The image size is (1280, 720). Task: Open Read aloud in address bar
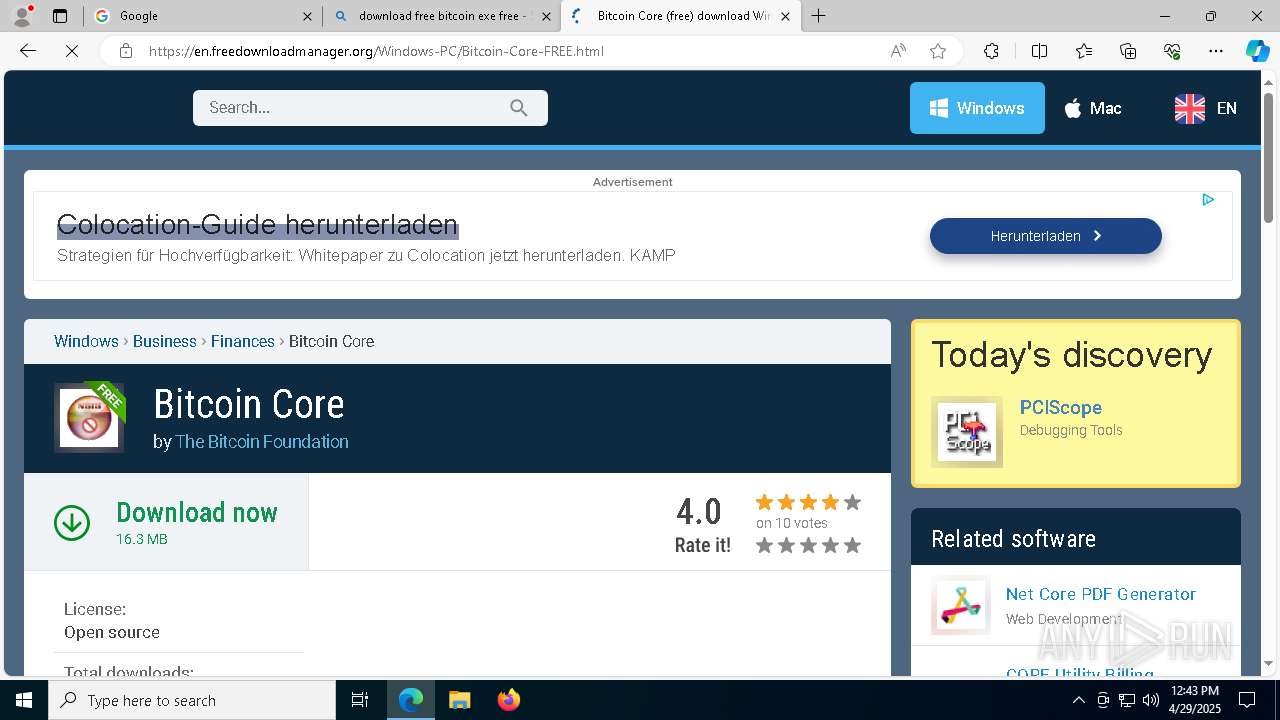pos(898,51)
